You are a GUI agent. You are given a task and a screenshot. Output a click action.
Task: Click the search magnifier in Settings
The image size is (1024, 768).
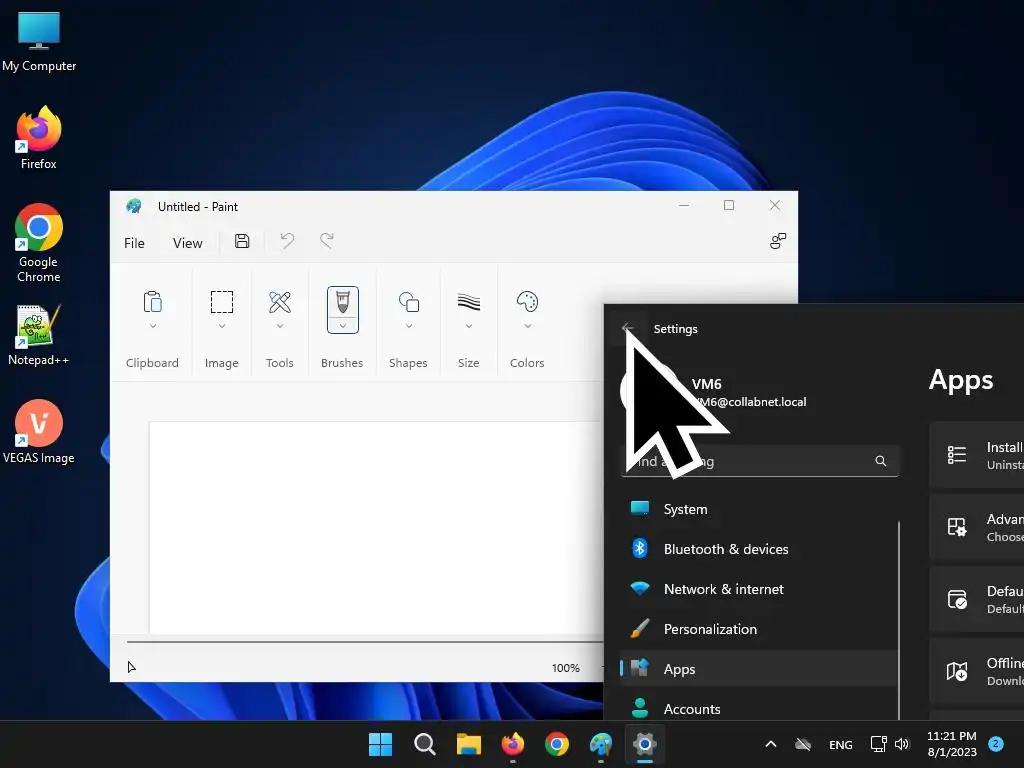click(880, 461)
